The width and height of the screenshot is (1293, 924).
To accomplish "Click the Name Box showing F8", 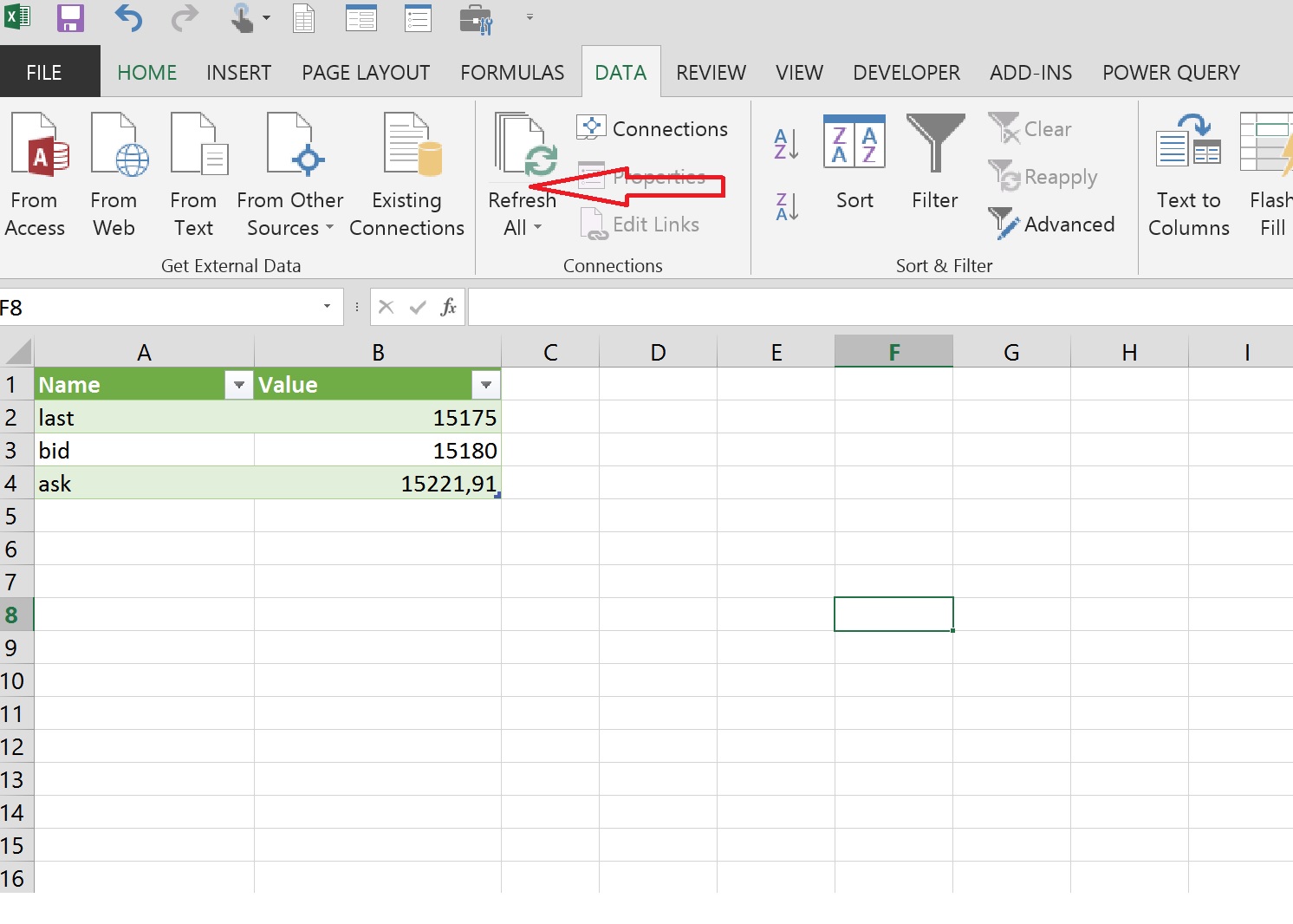I will pos(156,307).
